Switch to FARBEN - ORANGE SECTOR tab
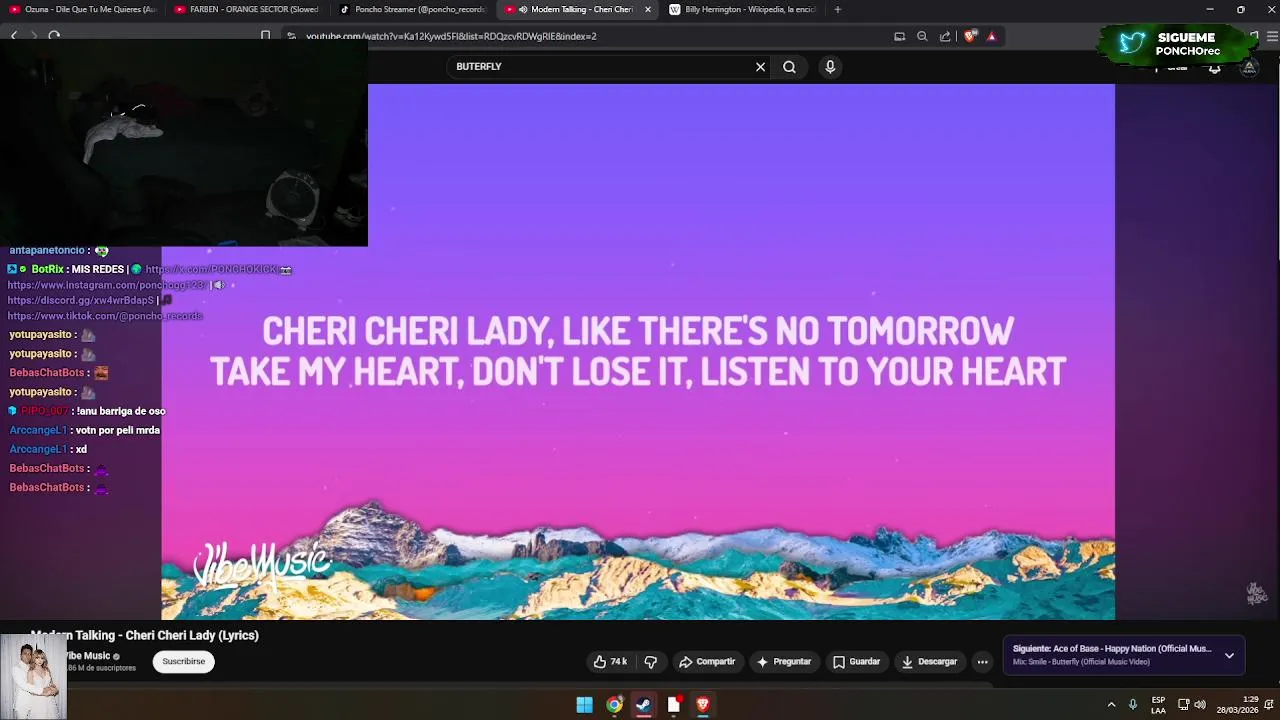The width and height of the screenshot is (1280, 720). (247, 9)
